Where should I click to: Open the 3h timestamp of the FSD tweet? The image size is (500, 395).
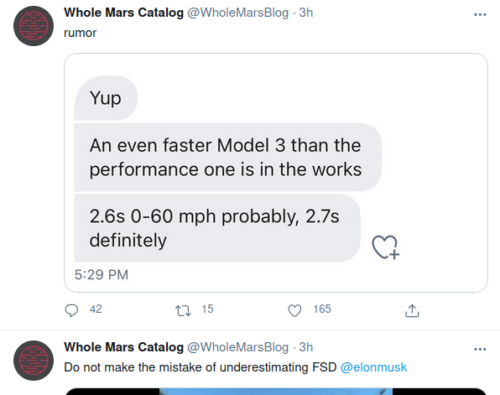point(306,347)
